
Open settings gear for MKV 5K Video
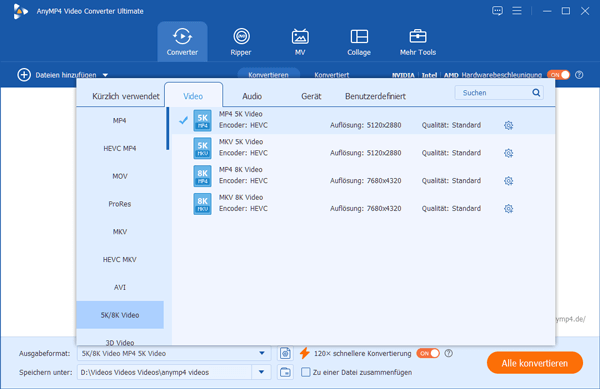pyautogui.click(x=508, y=153)
